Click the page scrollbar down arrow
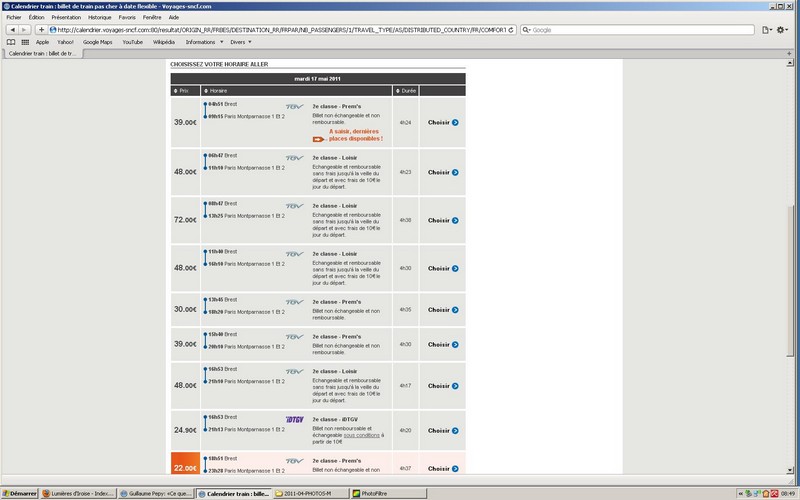The width and height of the screenshot is (800, 500). (790, 470)
